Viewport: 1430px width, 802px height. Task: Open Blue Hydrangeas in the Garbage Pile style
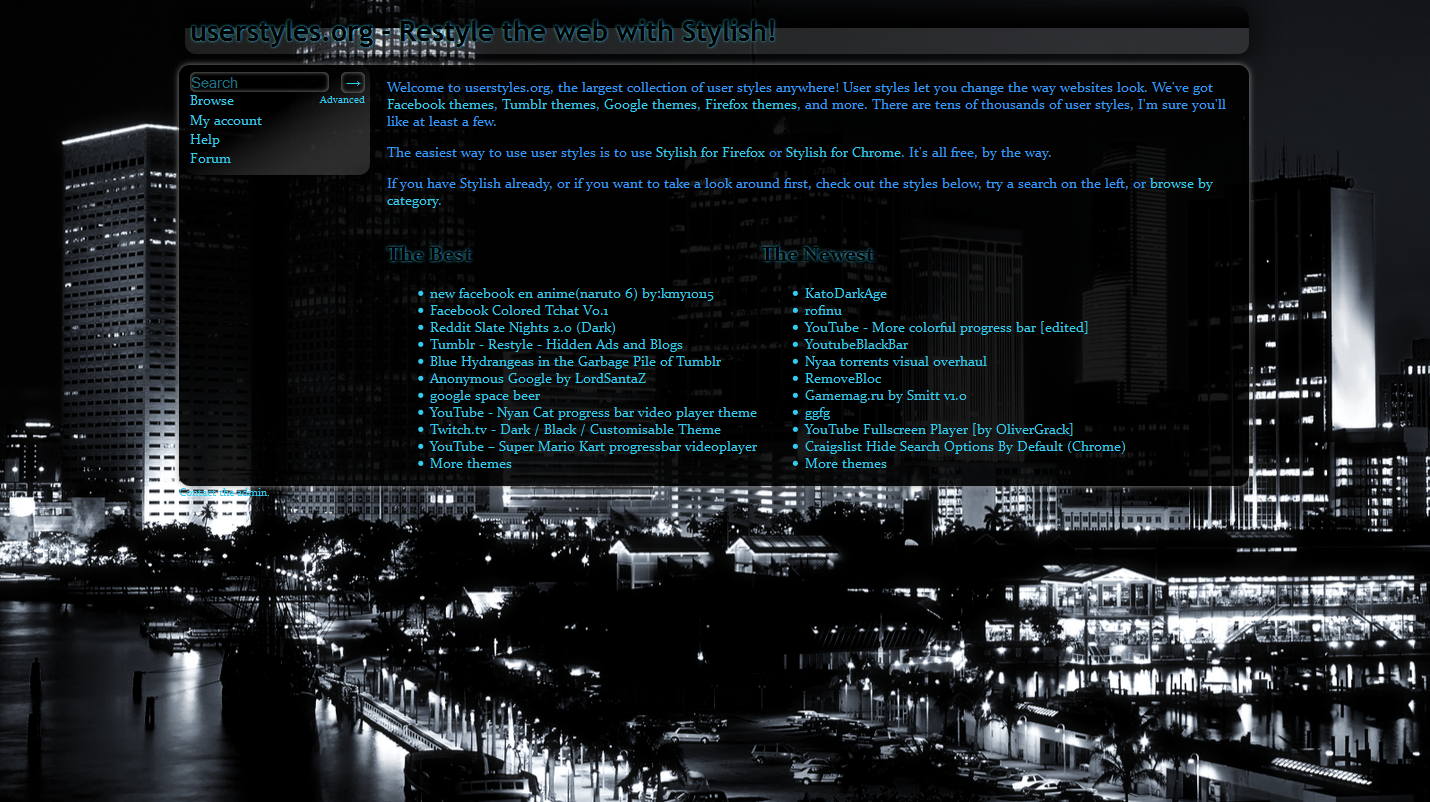[575, 362]
